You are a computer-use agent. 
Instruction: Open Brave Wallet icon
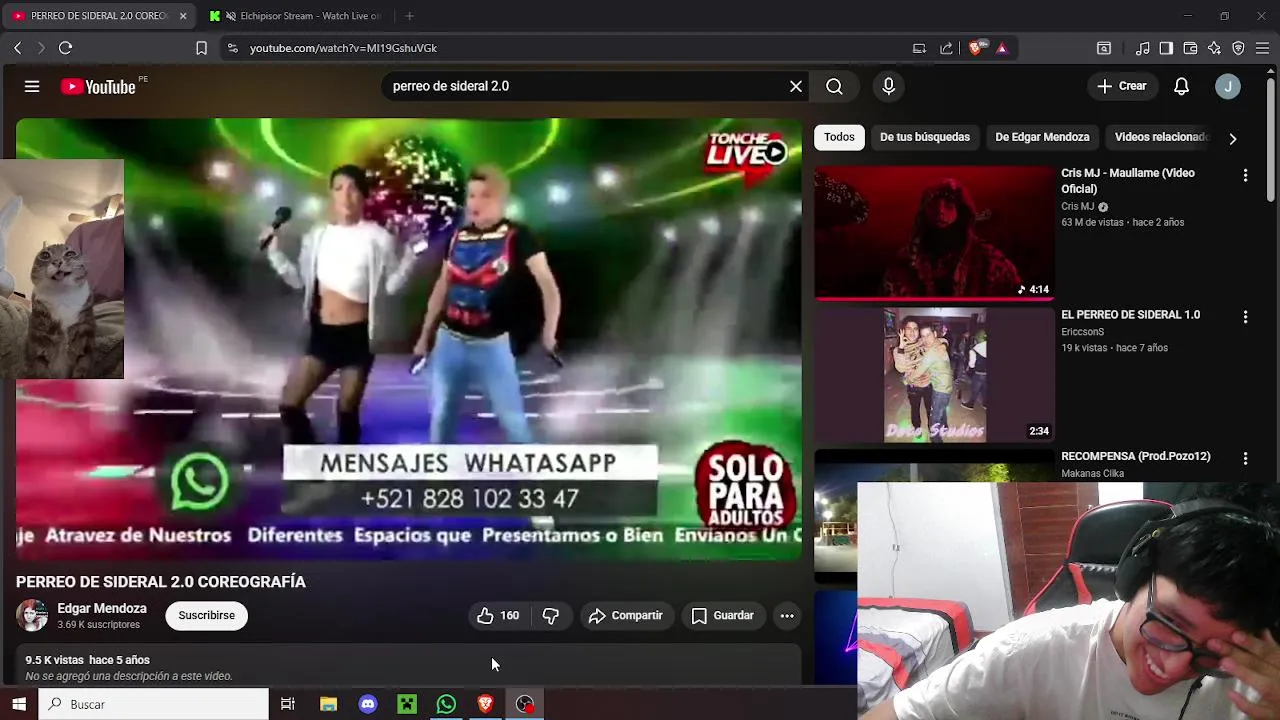(1190, 48)
